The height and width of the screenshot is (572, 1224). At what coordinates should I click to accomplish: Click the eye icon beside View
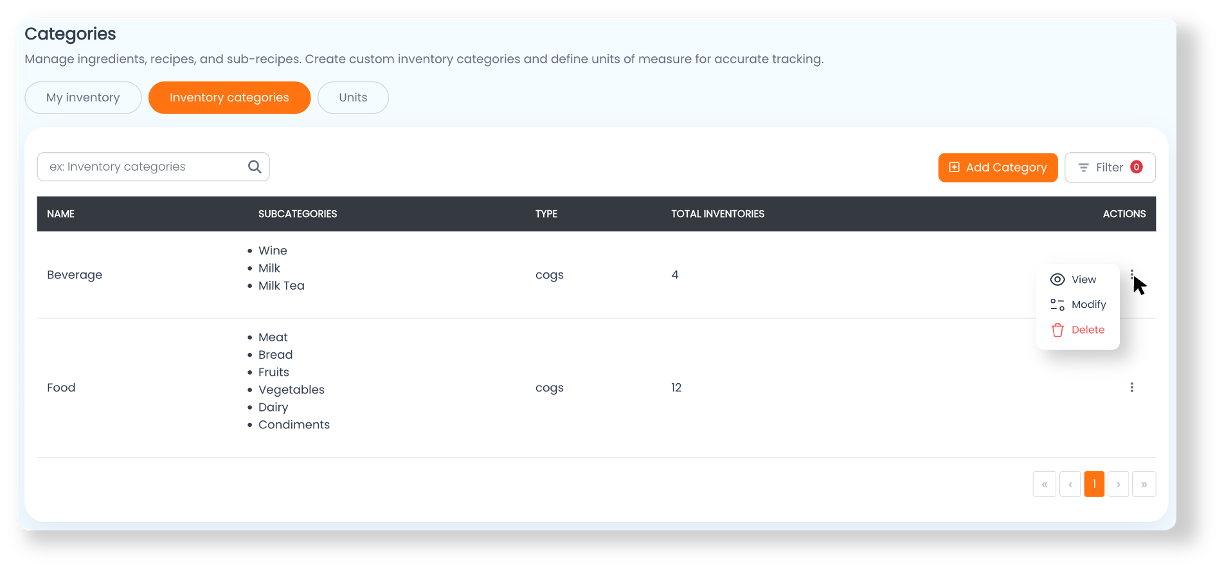pyautogui.click(x=1057, y=280)
